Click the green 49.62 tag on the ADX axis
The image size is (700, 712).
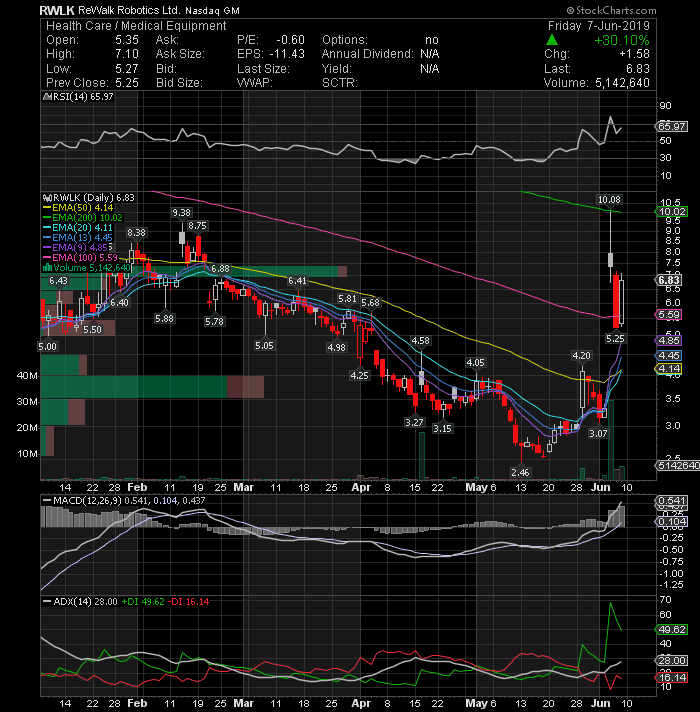pyautogui.click(x=672, y=629)
